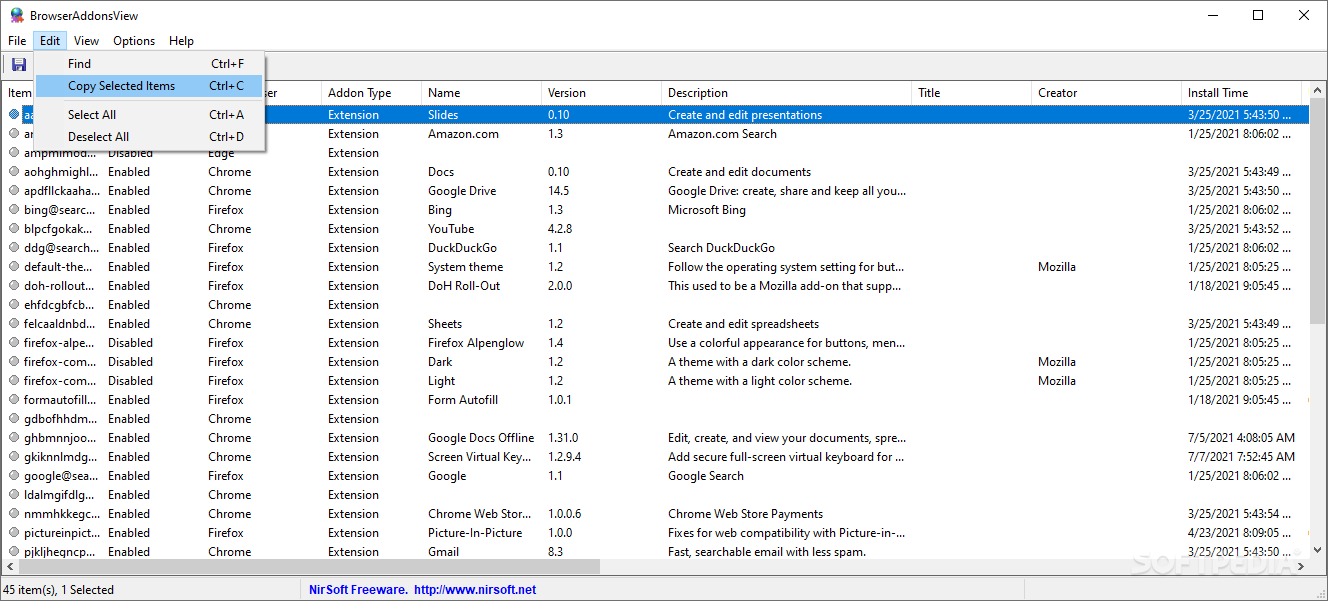Viewport: 1328px width, 601px height.
Task: Open the Options menu
Action: tap(134, 41)
